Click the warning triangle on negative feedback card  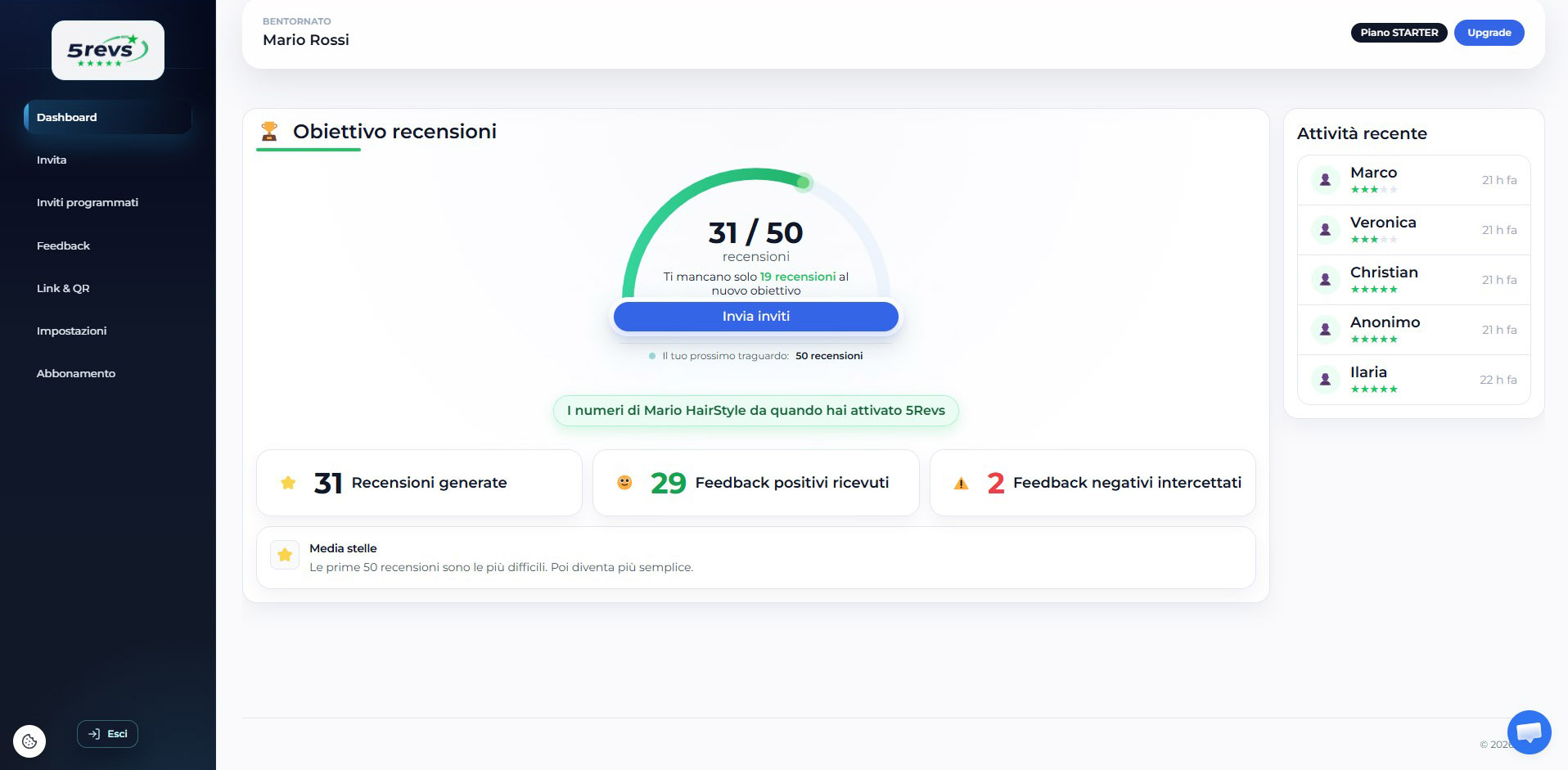pos(961,484)
